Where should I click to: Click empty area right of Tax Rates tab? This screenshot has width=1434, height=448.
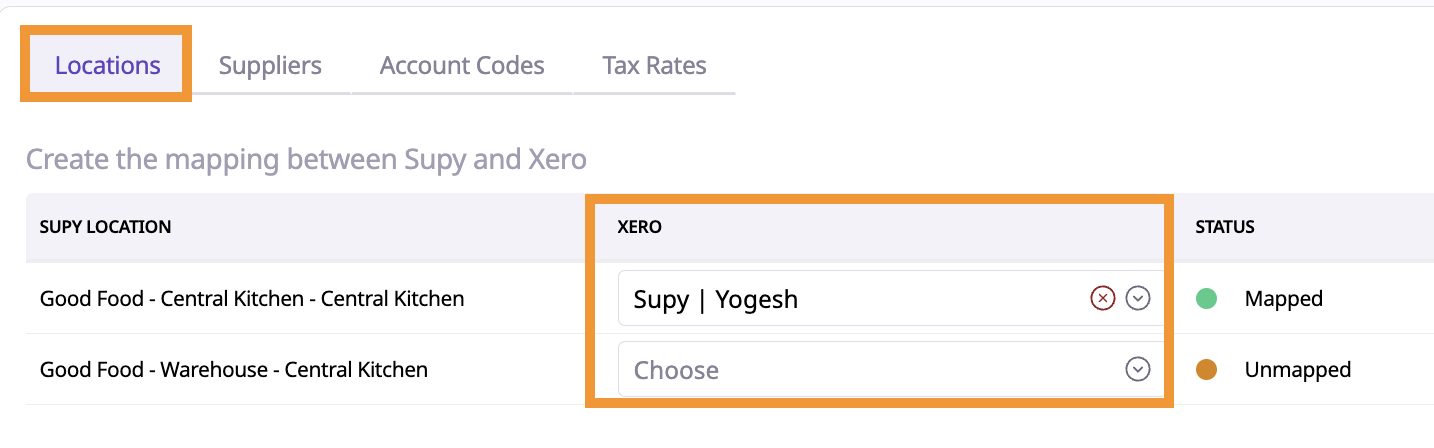pyautogui.click(x=1000, y=66)
